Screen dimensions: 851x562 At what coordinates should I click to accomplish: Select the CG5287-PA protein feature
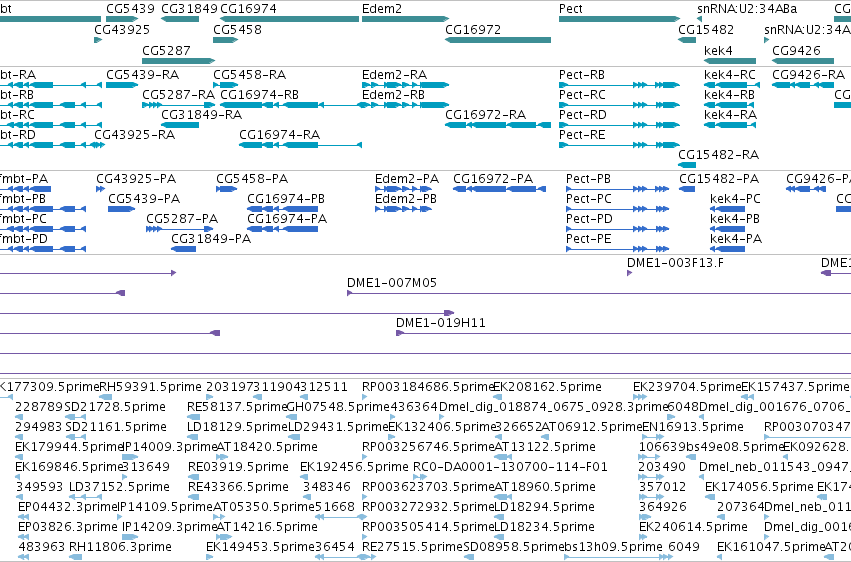tap(180, 229)
